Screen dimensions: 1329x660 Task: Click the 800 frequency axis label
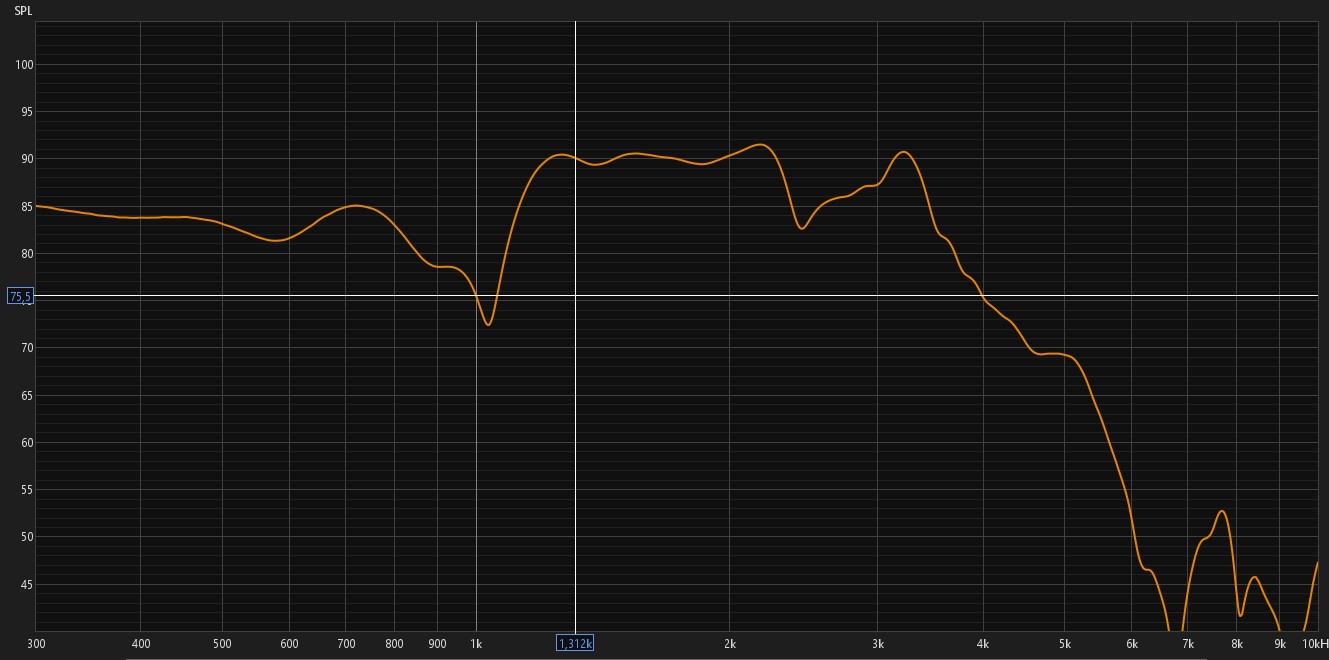(x=394, y=644)
